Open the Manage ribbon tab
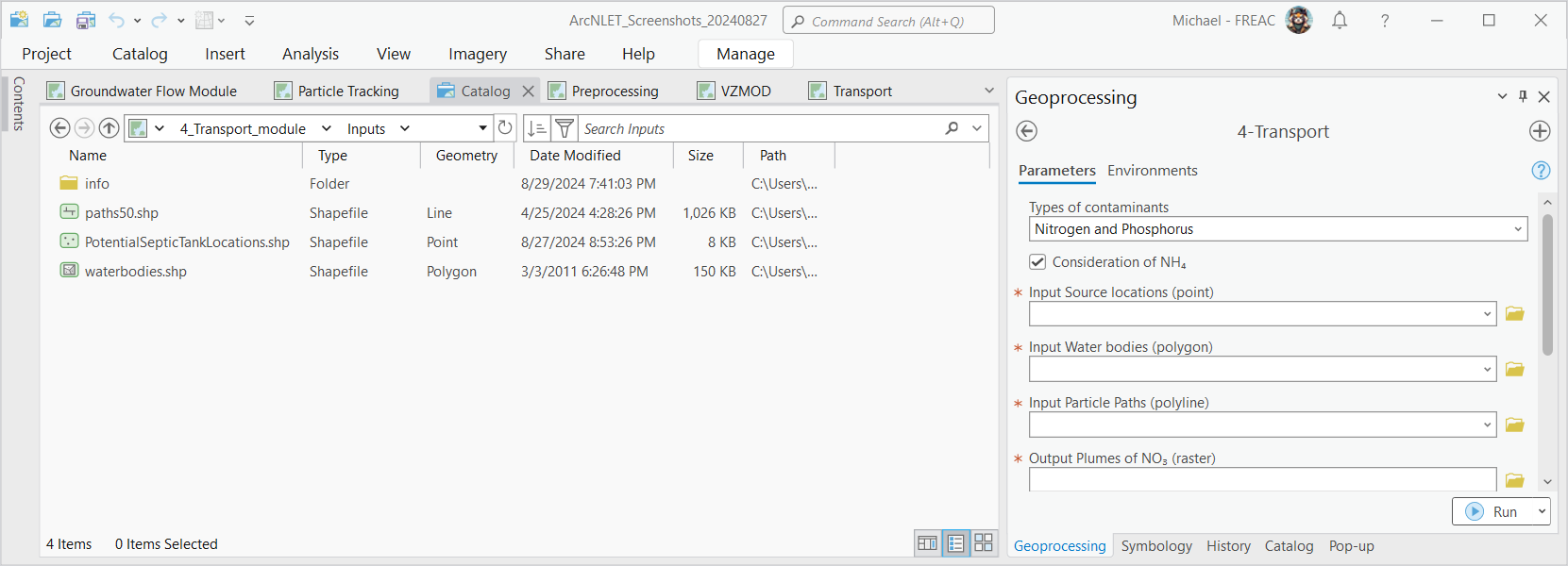The image size is (1568, 566). click(x=746, y=54)
